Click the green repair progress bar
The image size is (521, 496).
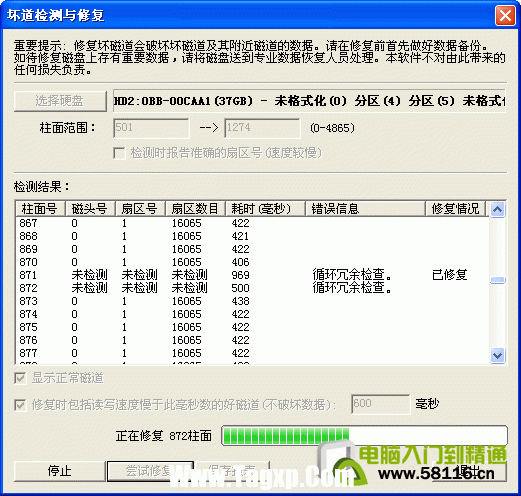[364, 436]
